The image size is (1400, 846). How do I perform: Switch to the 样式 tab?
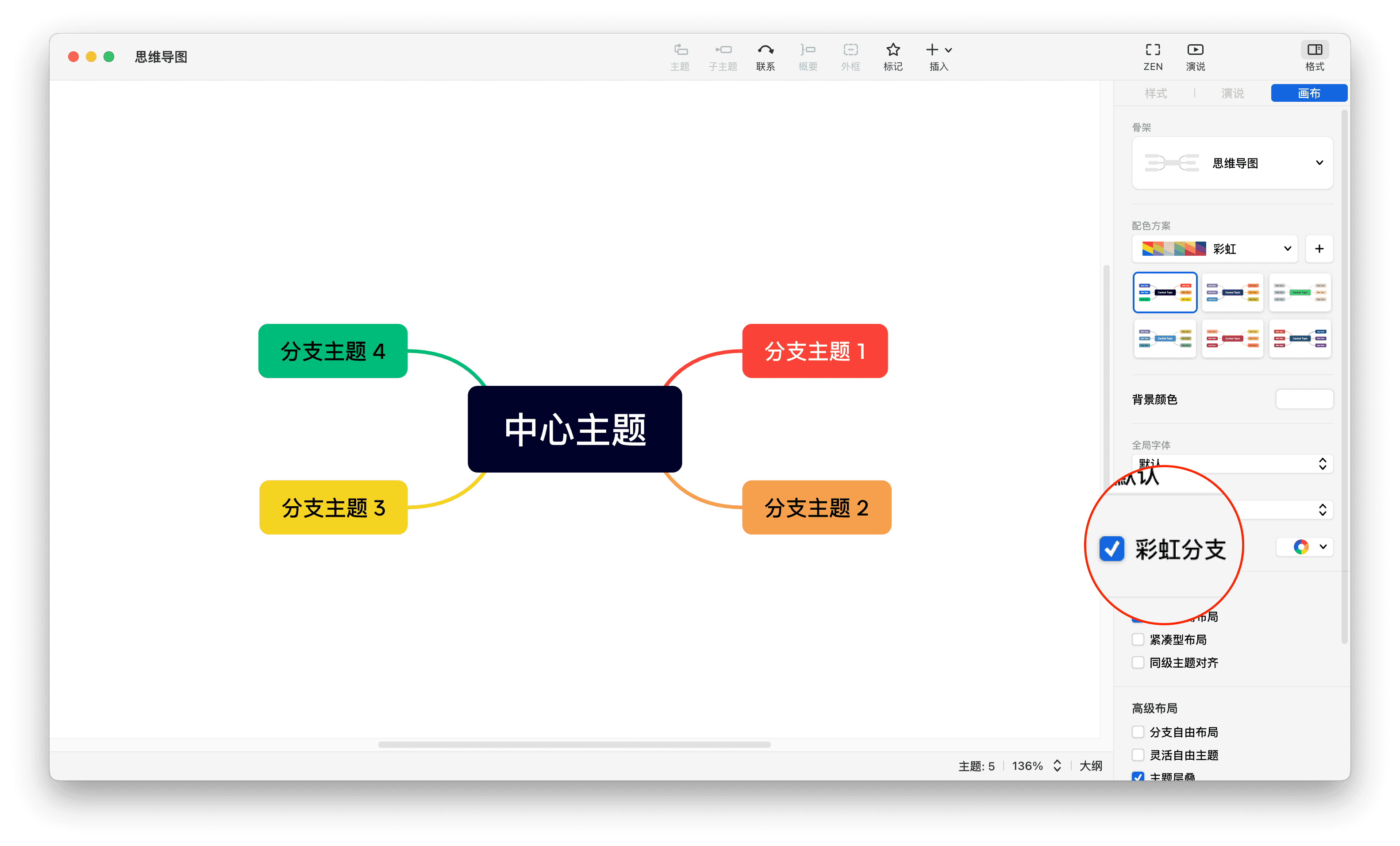pyautogui.click(x=1157, y=92)
